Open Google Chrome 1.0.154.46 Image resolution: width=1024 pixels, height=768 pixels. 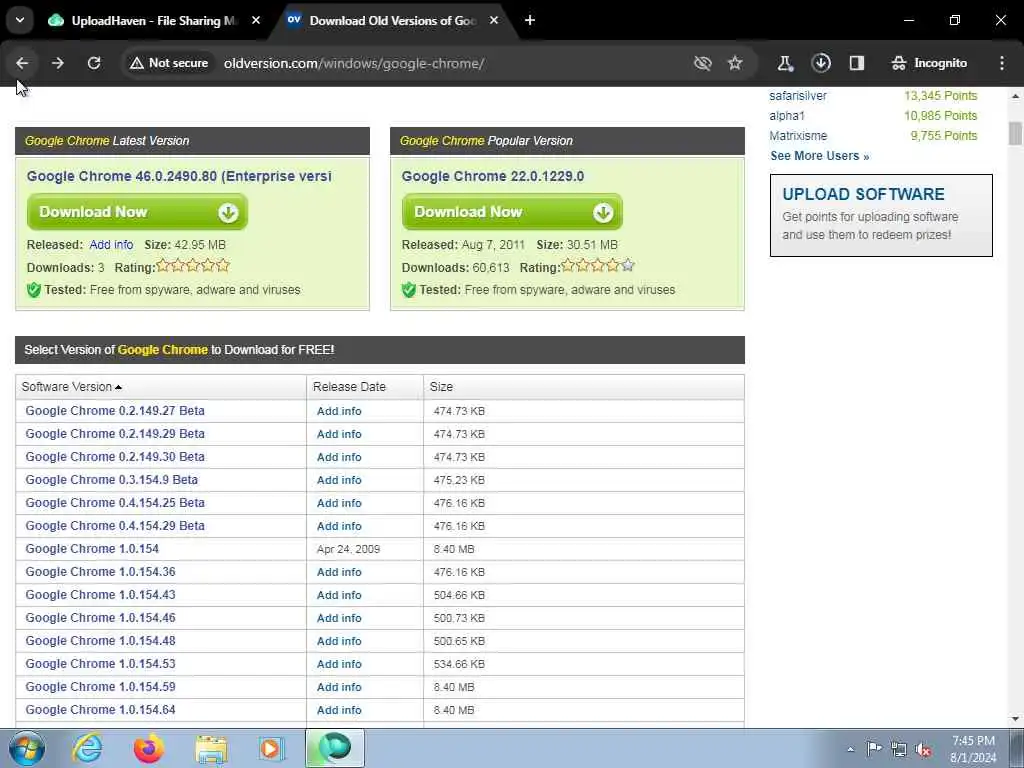[101, 618]
